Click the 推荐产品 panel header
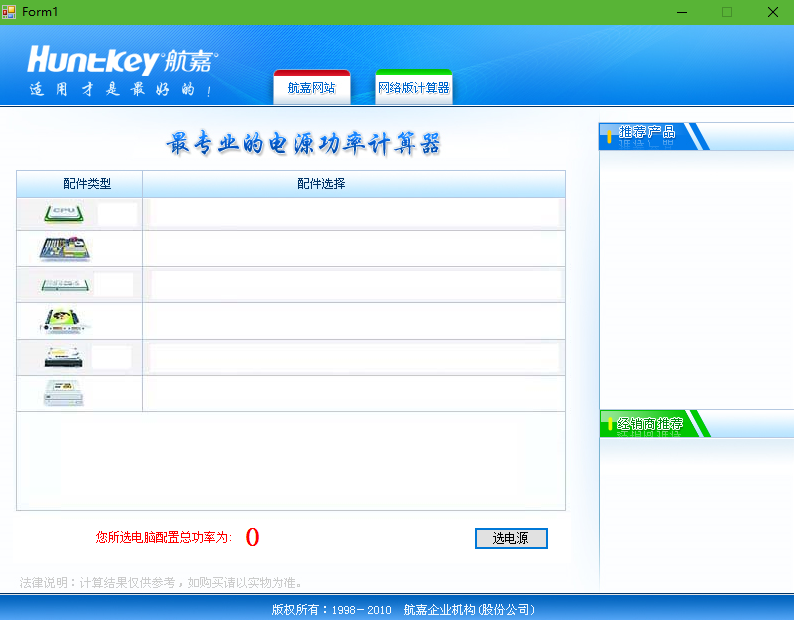 tap(697, 136)
